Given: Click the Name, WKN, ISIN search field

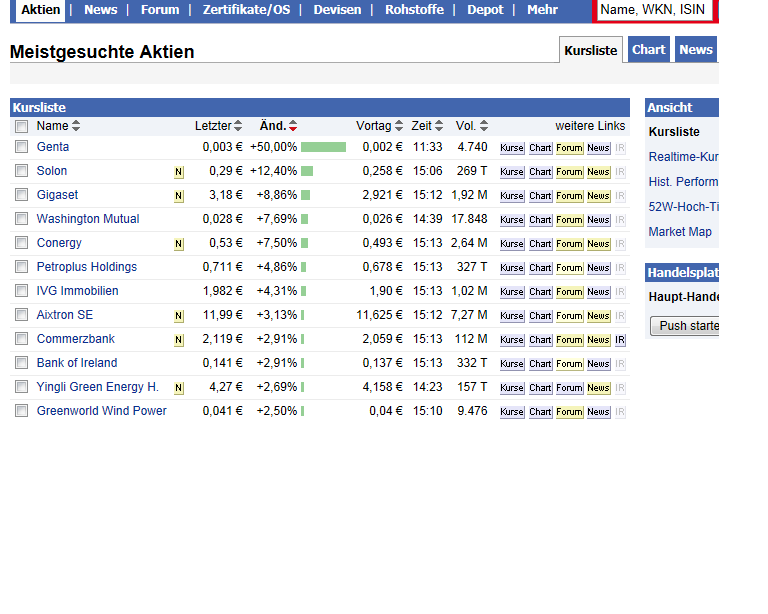Looking at the screenshot, I should click(x=653, y=10).
